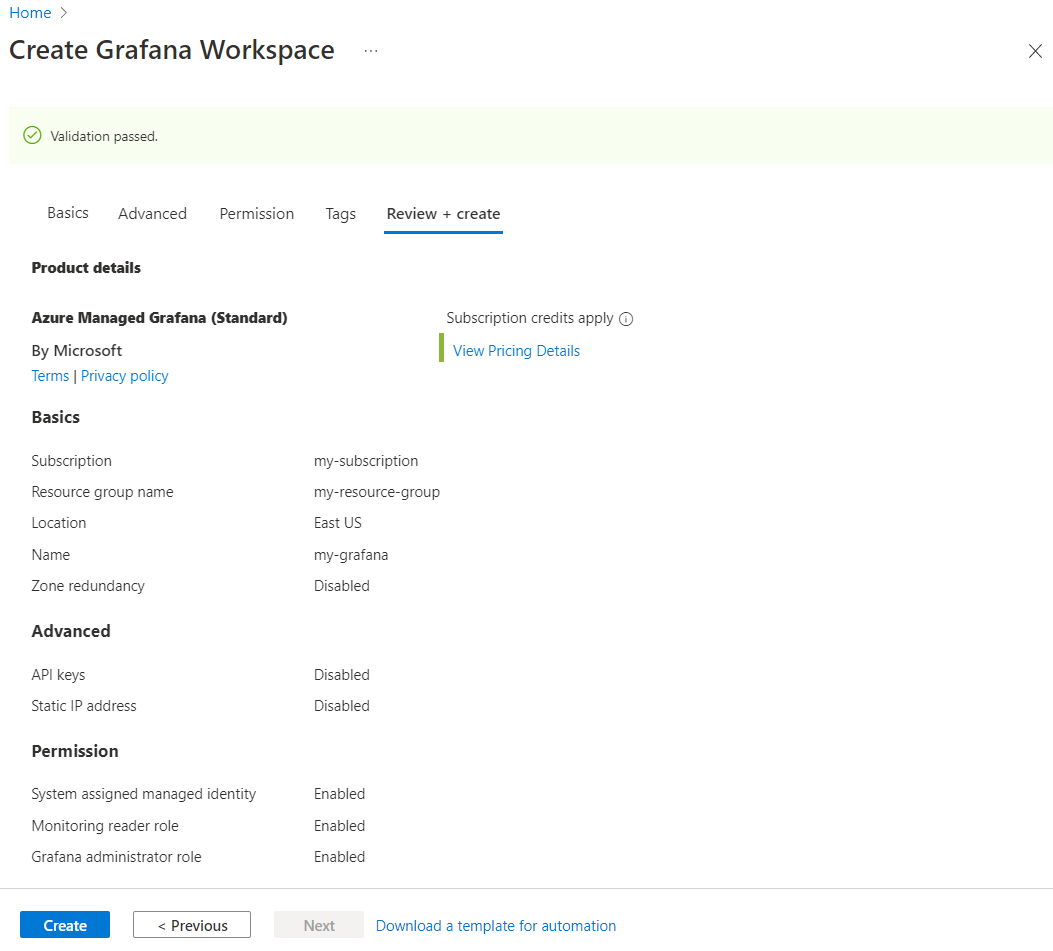The height and width of the screenshot is (951, 1053).
Task: Click 'Azure Managed Grafana (Standard)' title
Action: coord(159,318)
